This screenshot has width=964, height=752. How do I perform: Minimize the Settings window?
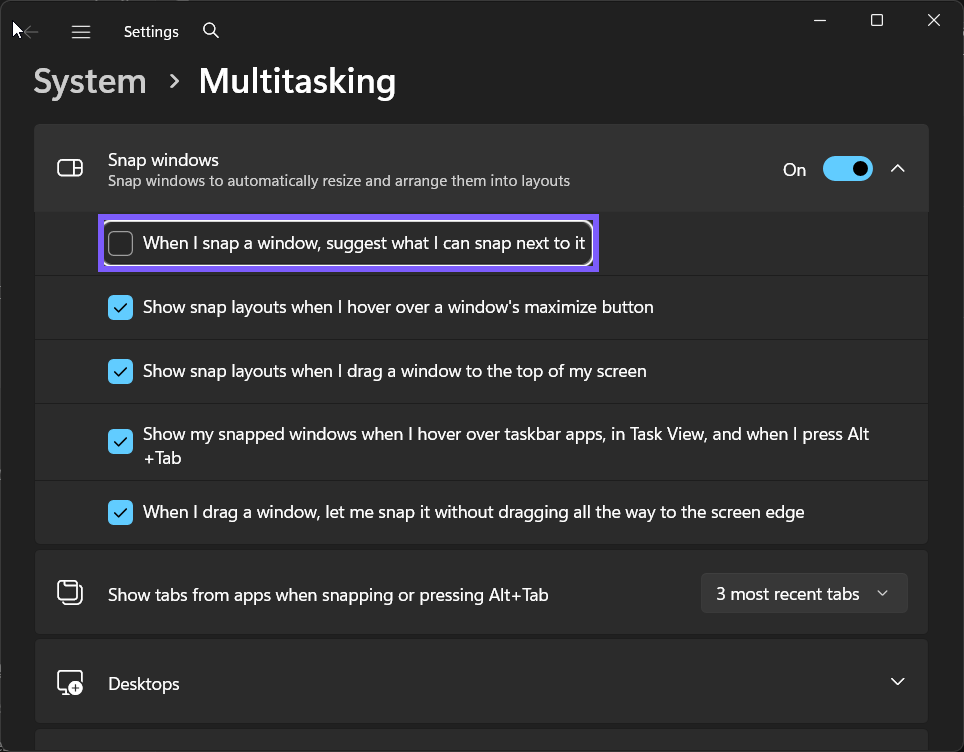[820, 20]
